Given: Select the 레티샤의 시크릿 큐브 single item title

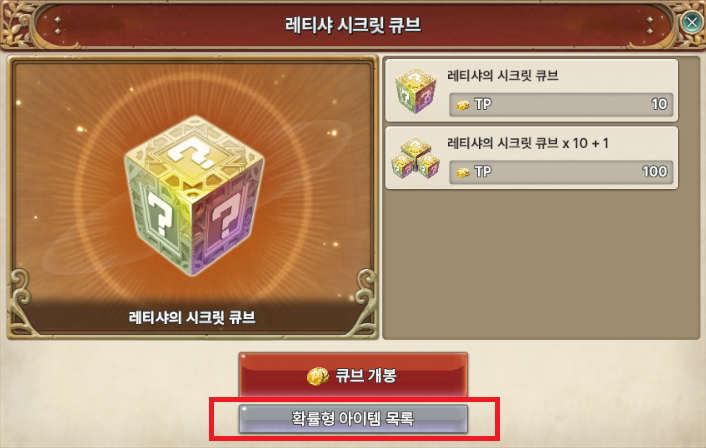Looking at the screenshot, I should [x=502, y=76].
